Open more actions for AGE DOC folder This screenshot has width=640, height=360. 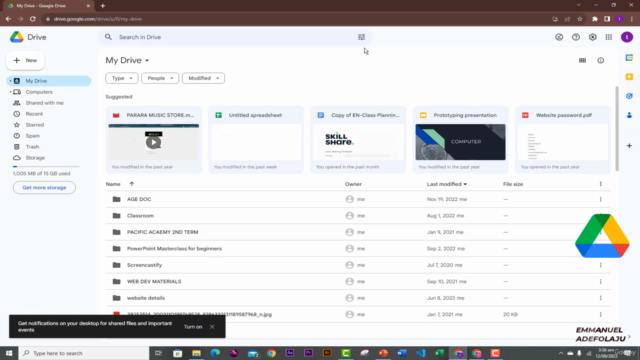(x=600, y=199)
